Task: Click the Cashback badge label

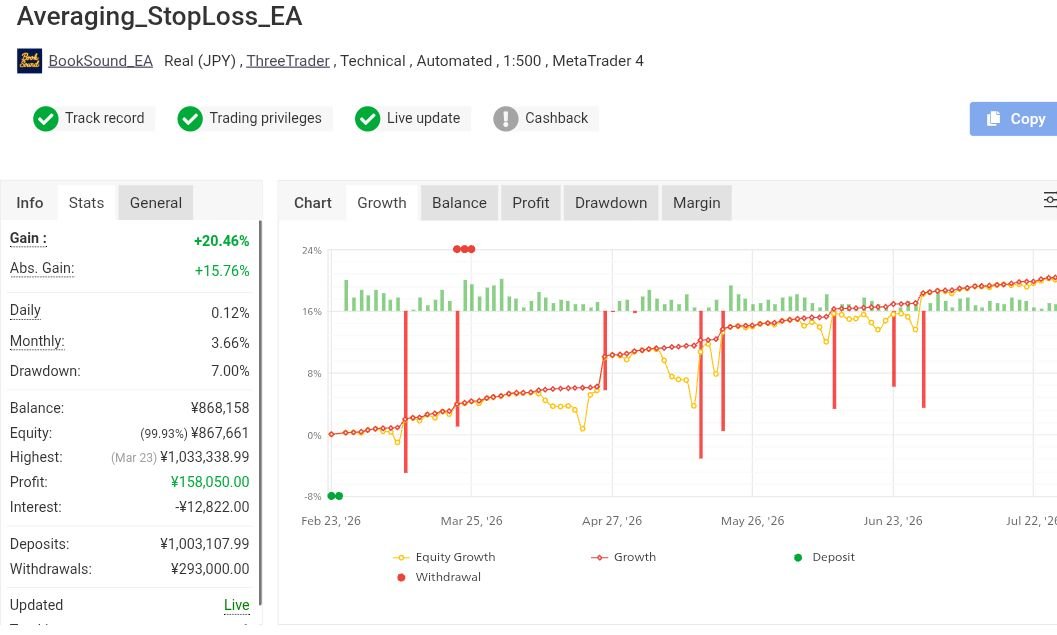Action: point(556,118)
